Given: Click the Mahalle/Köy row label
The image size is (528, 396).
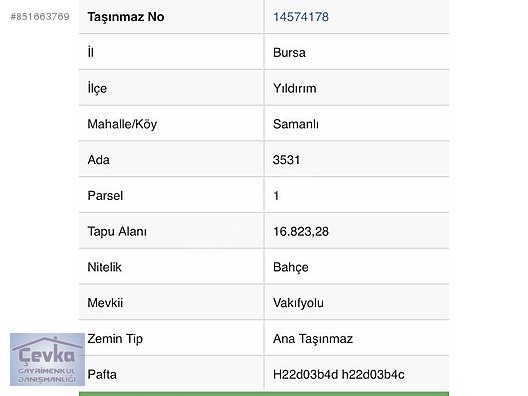Looking at the screenshot, I should coord(122,124).
